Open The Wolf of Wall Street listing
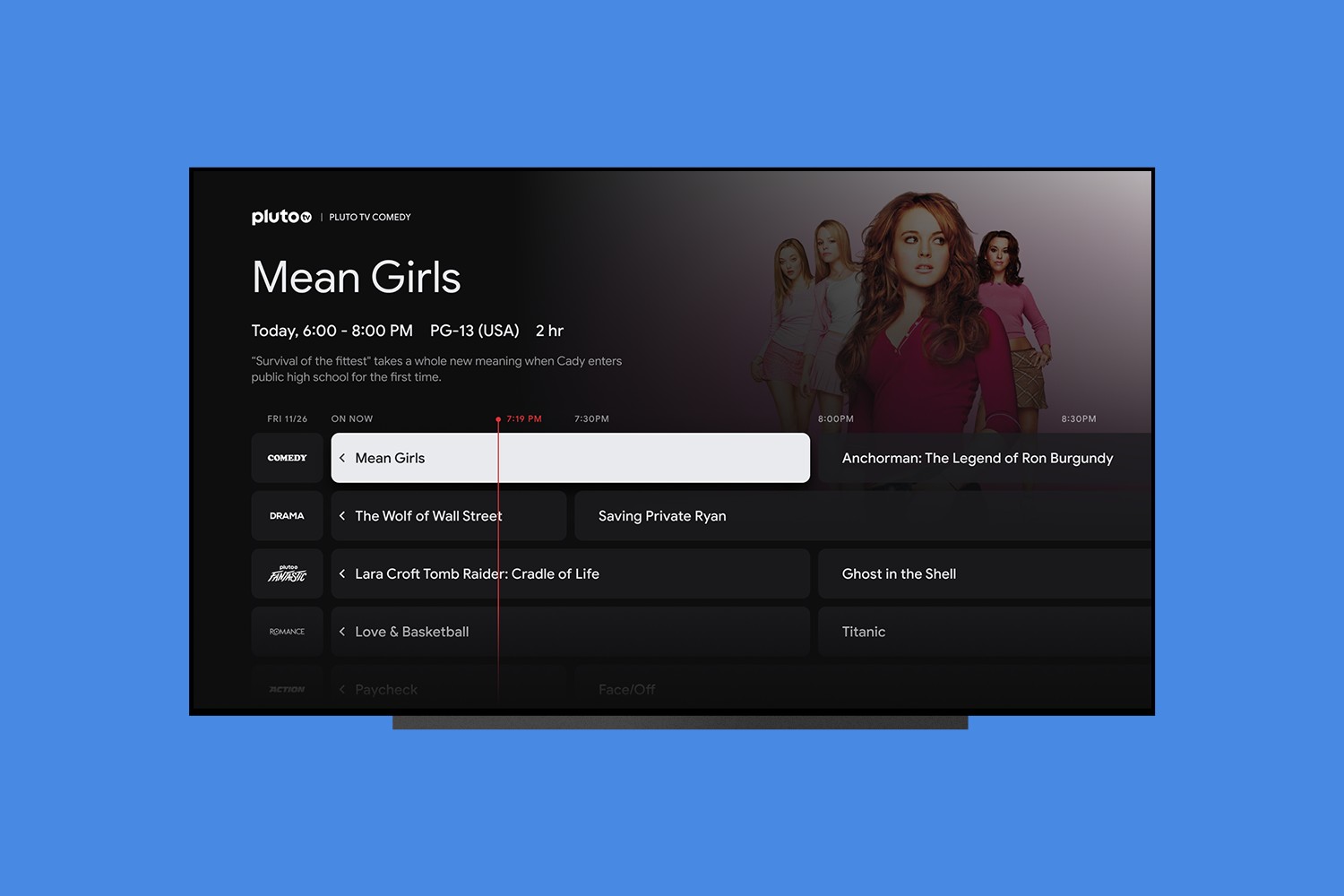Screen dimensions: 1344x896 [x=449, y=516]
